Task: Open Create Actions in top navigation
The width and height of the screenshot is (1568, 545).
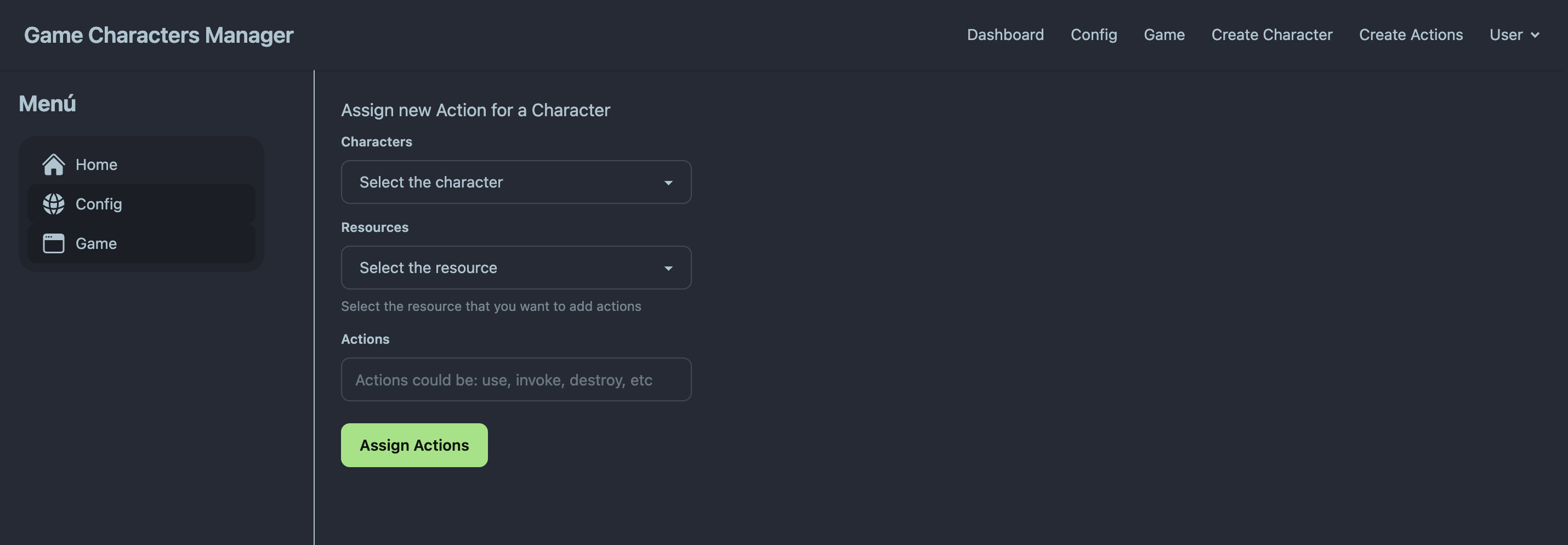Action: [1410, 35]
